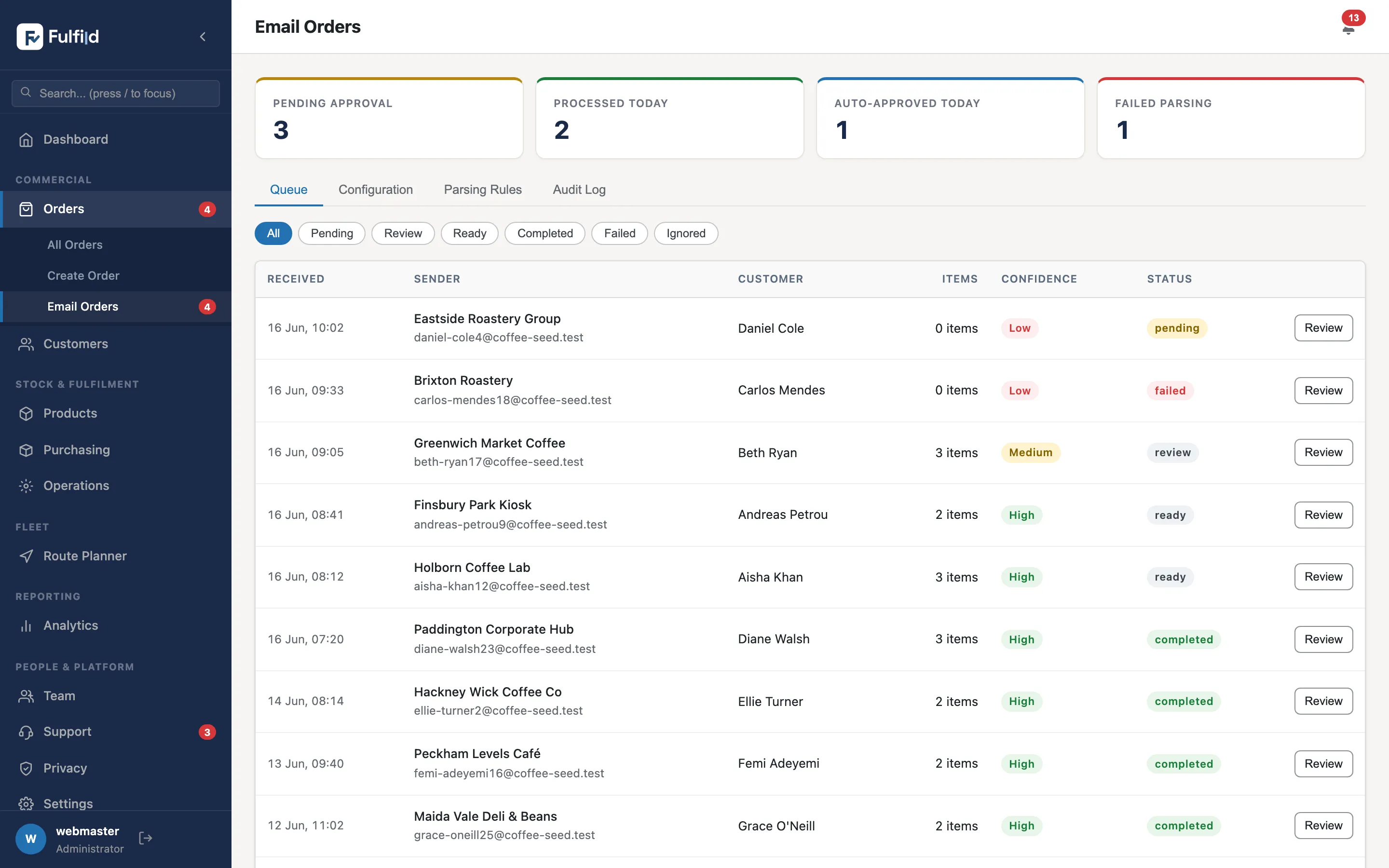Switch to the Audit Log tab
The image size is (1389, 868).
tap(579, 190)
